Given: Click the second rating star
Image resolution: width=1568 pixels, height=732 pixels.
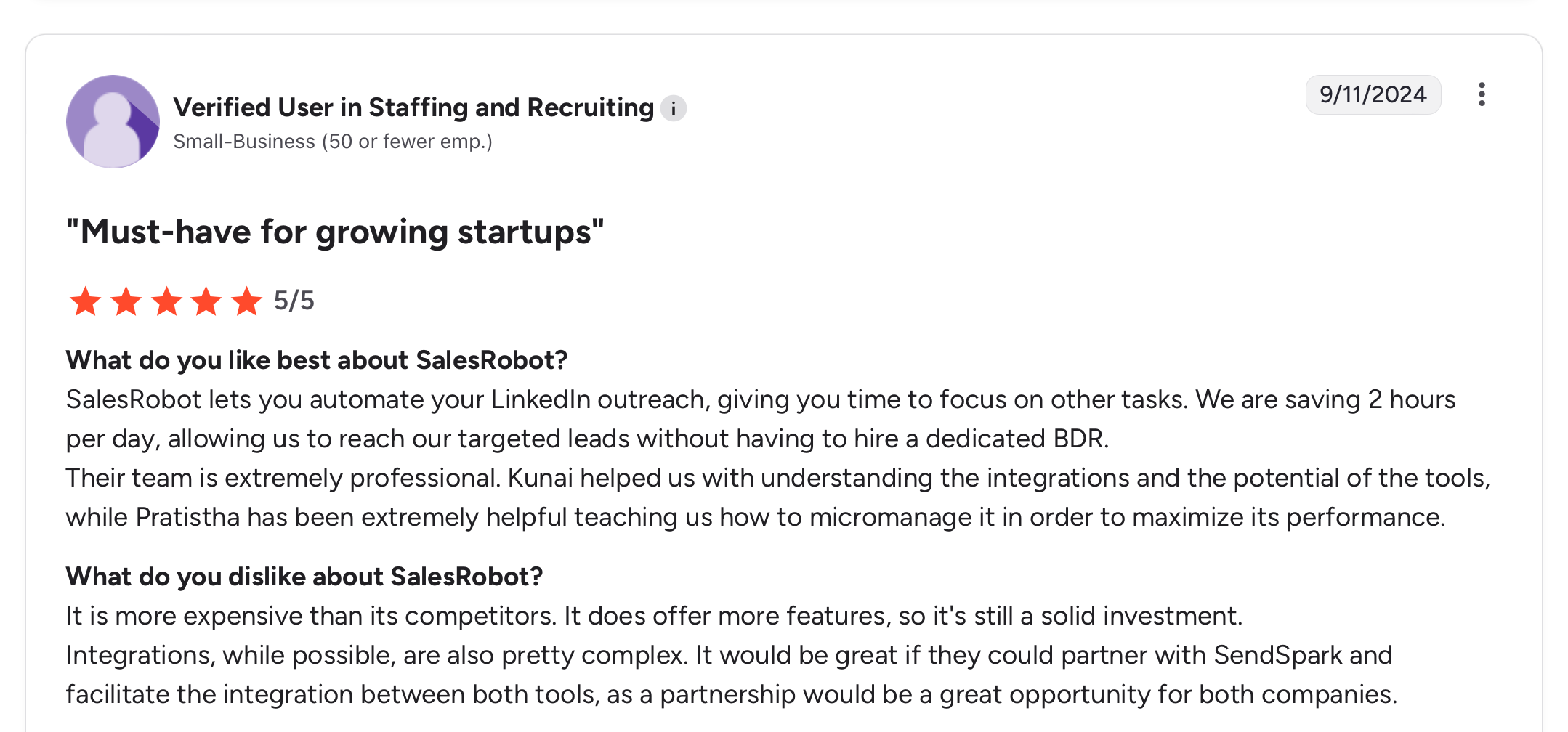Looking at the screenshot, I should (126, 301).
